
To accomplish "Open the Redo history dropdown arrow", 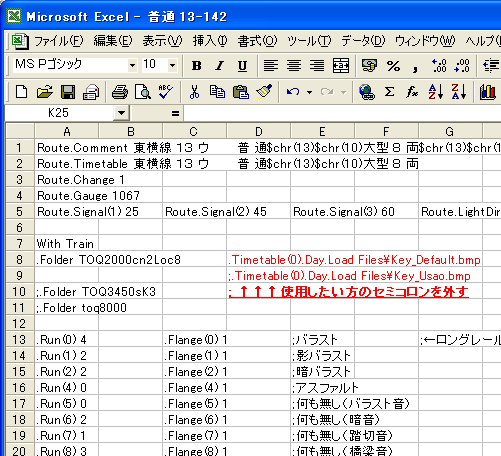I will pos(344,92).
